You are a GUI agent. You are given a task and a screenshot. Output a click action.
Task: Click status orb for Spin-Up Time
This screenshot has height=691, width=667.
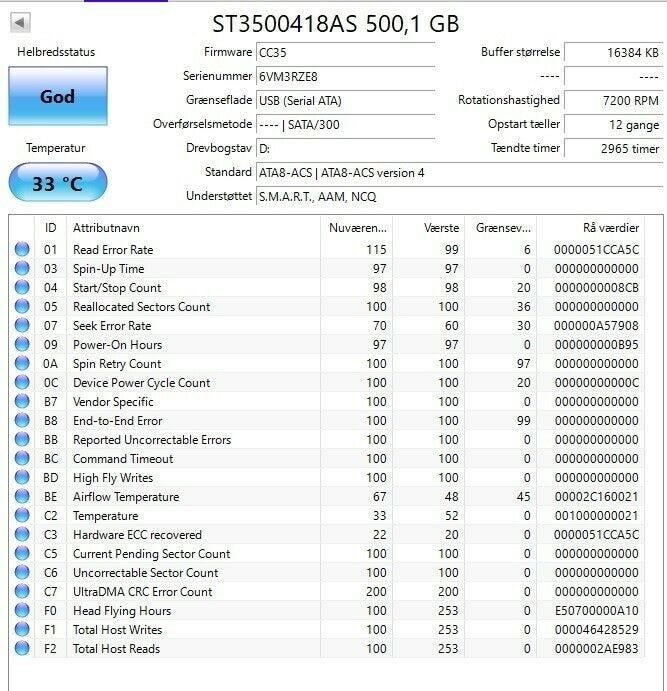pyautogui.click(x=22, y=268)
